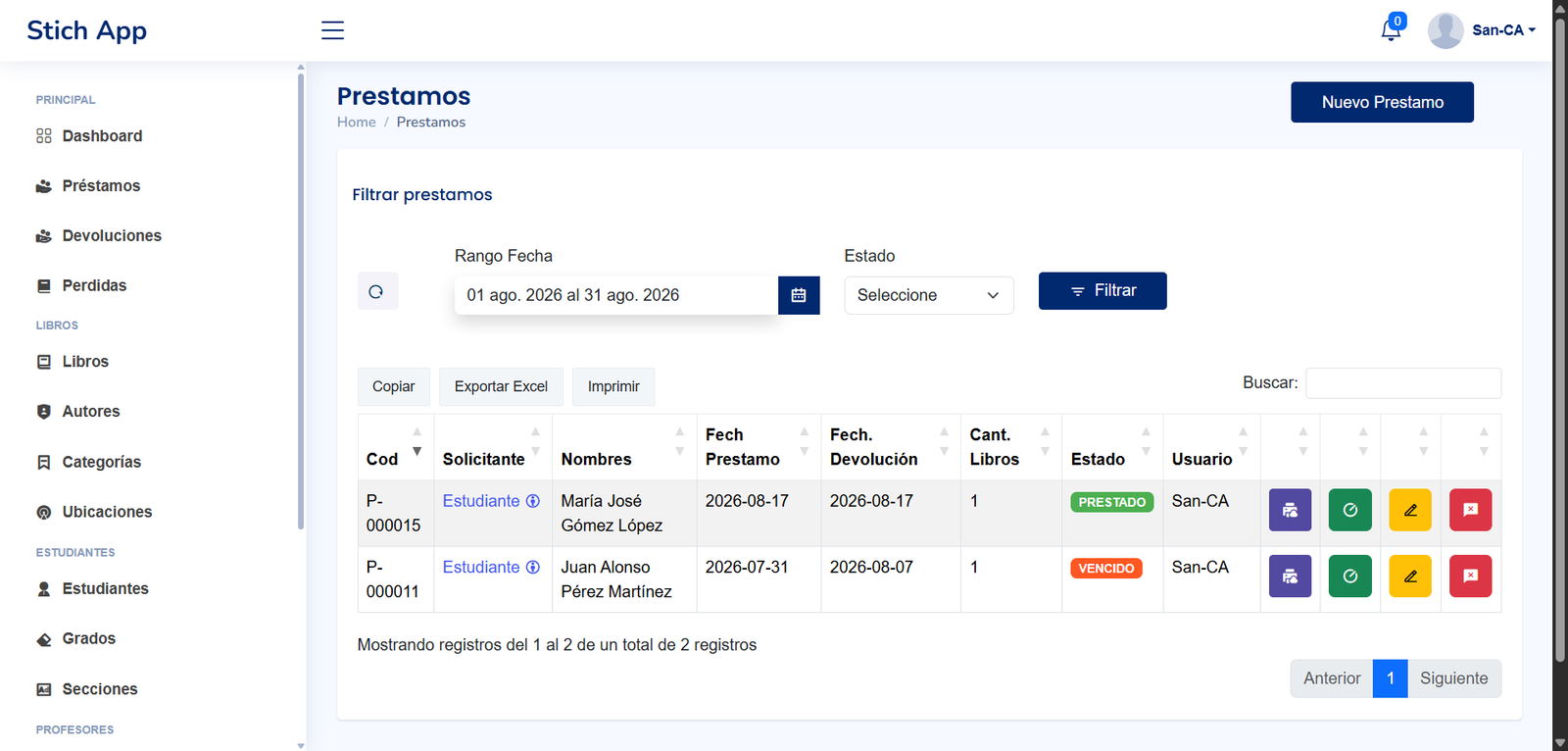Show info icon beside Estudiante for María José
The width and height of the screenshot is (1568, 751).
click(533, 501)
